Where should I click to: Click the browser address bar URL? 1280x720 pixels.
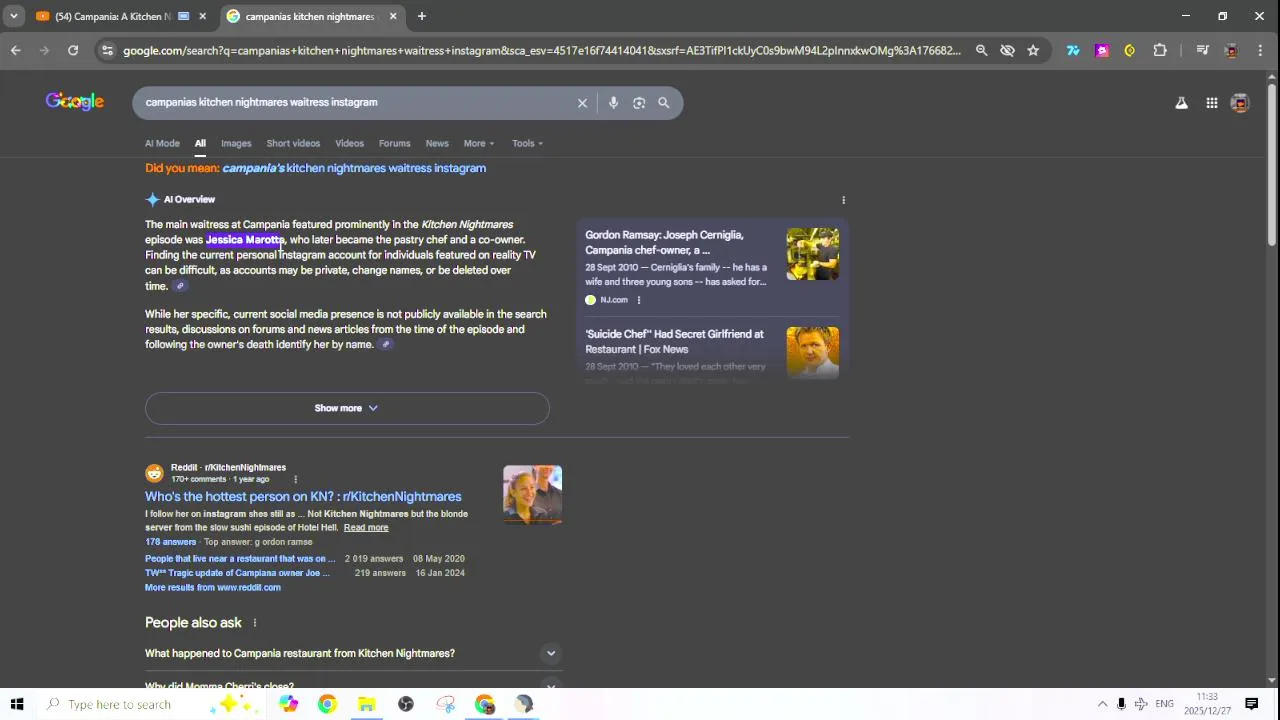click(x=541, y=50)
